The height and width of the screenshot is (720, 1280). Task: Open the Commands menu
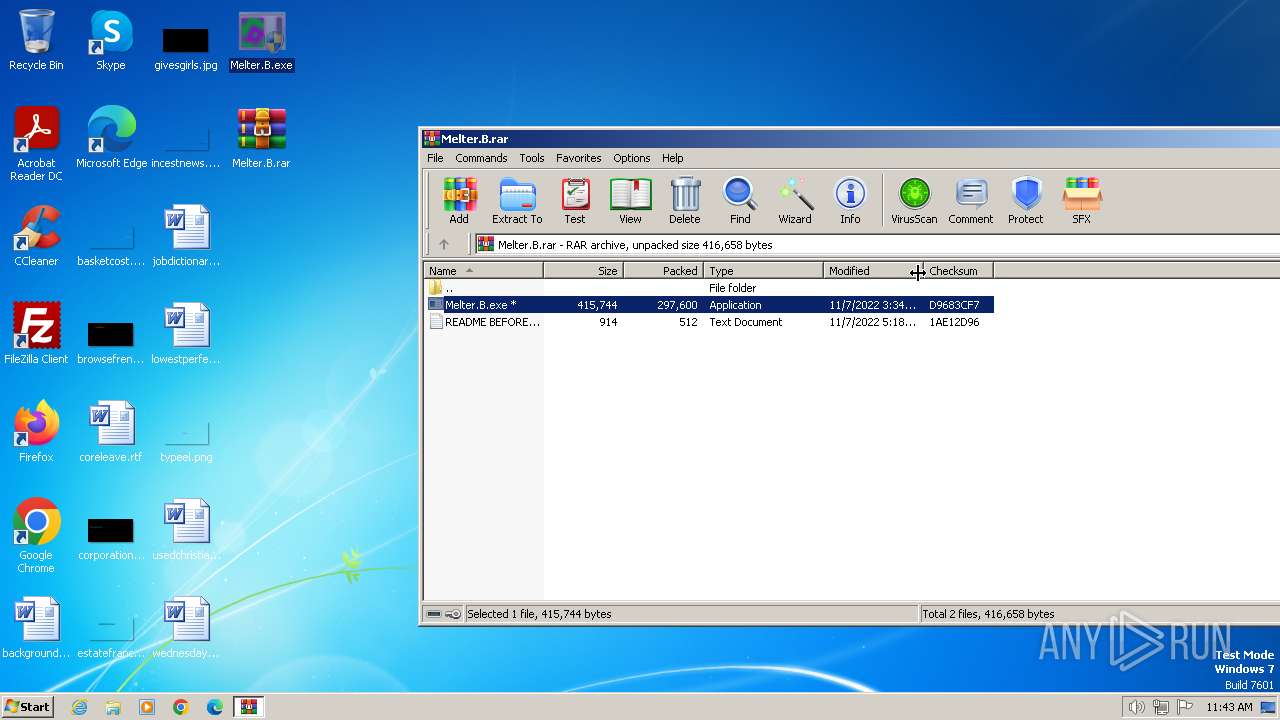tap(481, 158)
